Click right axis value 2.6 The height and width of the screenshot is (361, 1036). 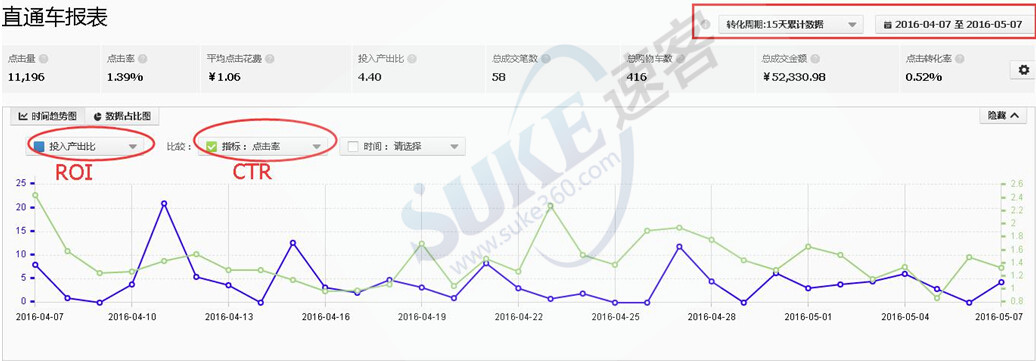(1018, 184)
